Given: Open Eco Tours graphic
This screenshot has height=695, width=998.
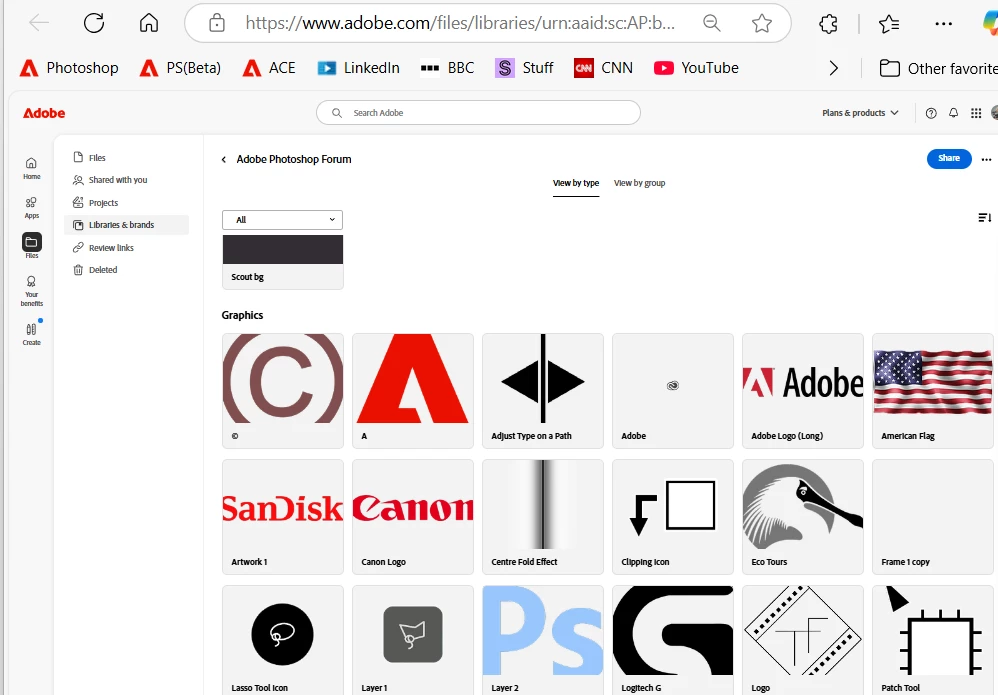Looking at the screenshot, I should click(803, 517).
